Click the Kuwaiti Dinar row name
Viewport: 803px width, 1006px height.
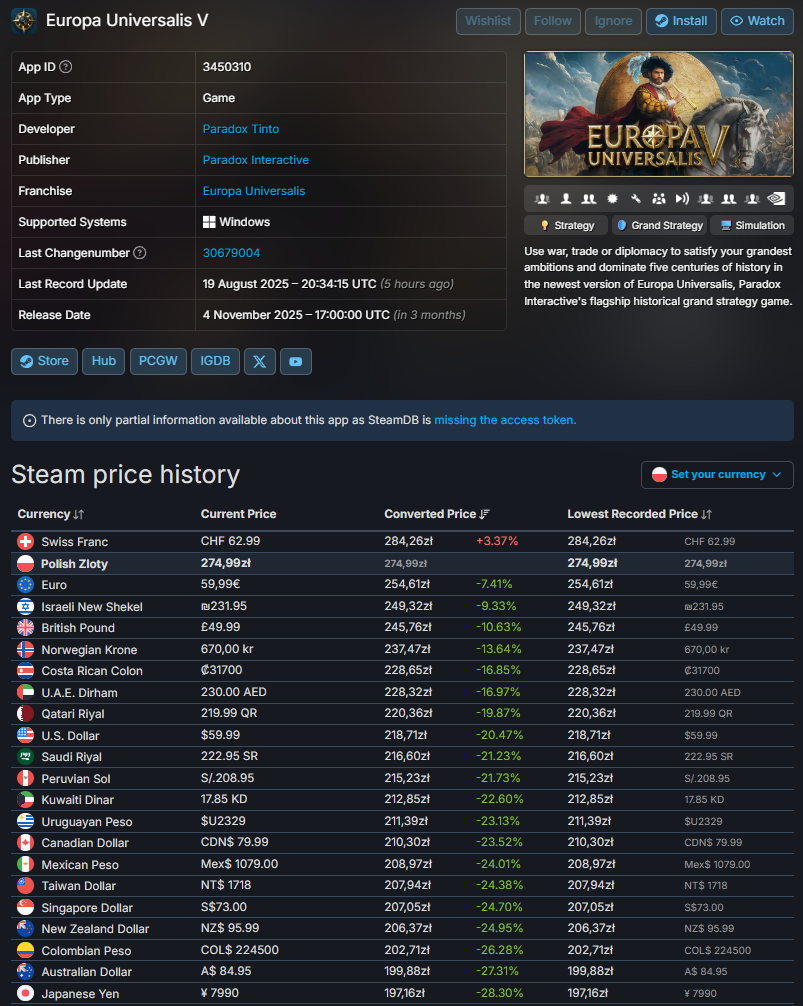click(78, 799)
